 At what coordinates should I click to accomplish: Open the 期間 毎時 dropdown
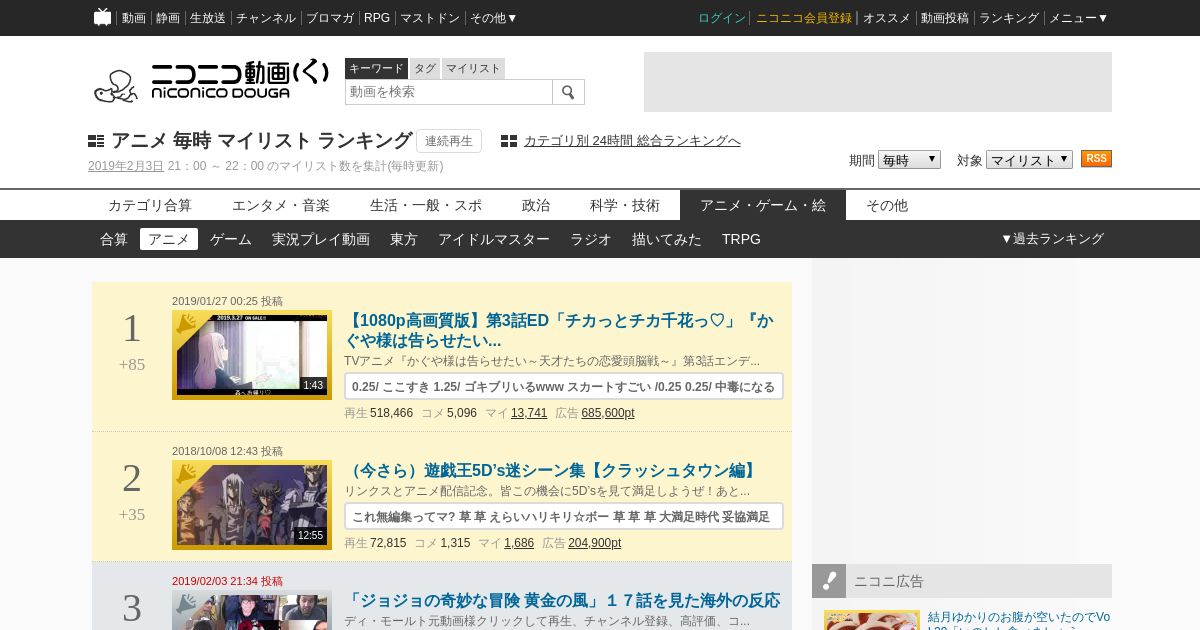(x=909, y=160)
